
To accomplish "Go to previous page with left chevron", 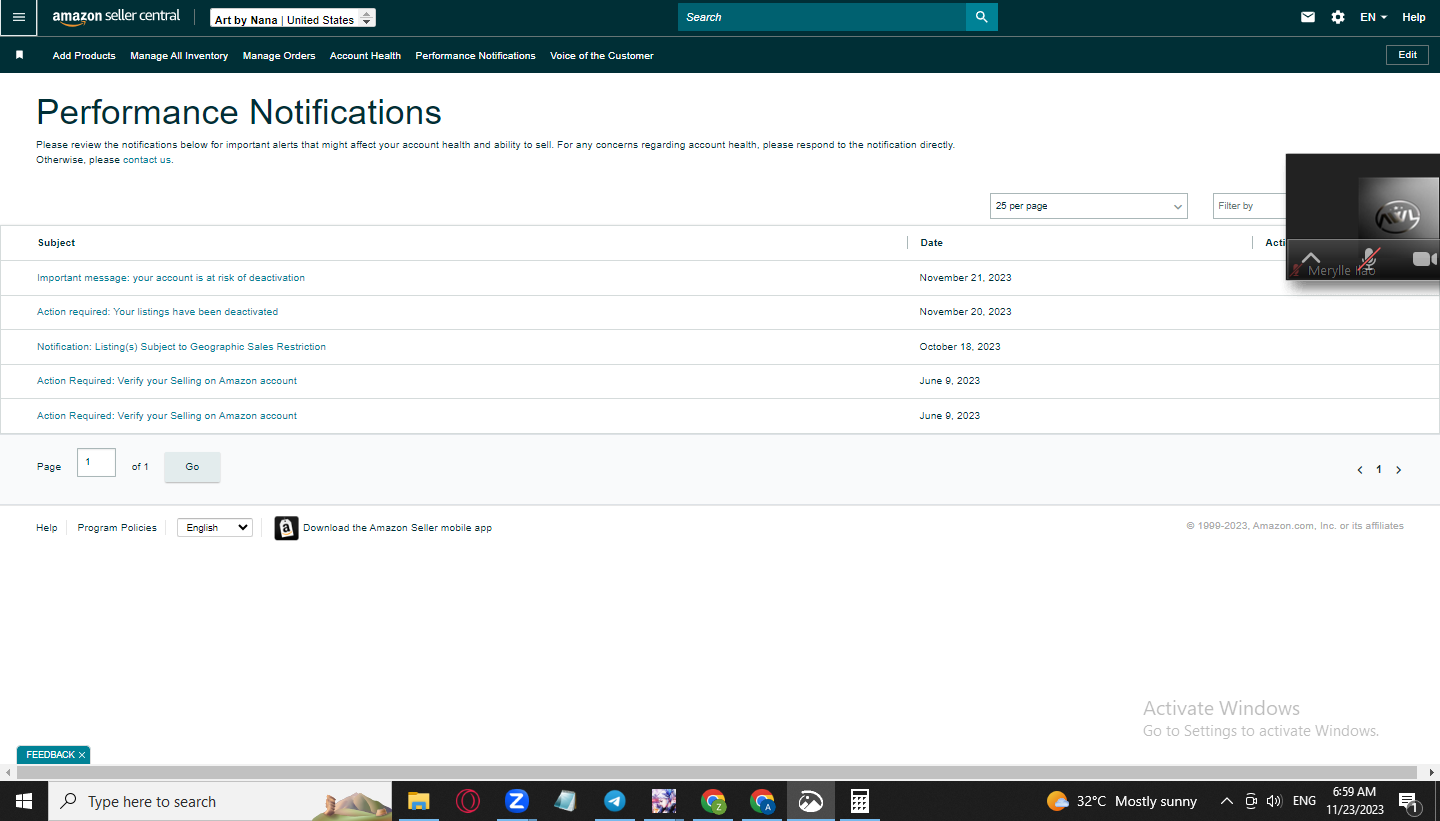I will tap(1360, 470).
